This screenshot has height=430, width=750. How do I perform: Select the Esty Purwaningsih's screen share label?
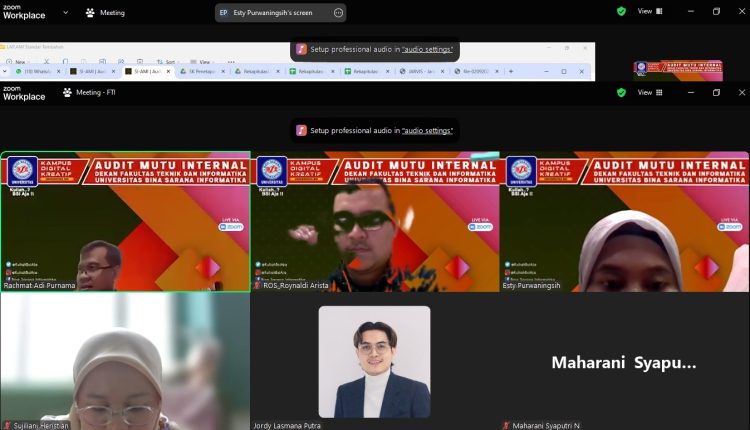click(x=273, y=13)
